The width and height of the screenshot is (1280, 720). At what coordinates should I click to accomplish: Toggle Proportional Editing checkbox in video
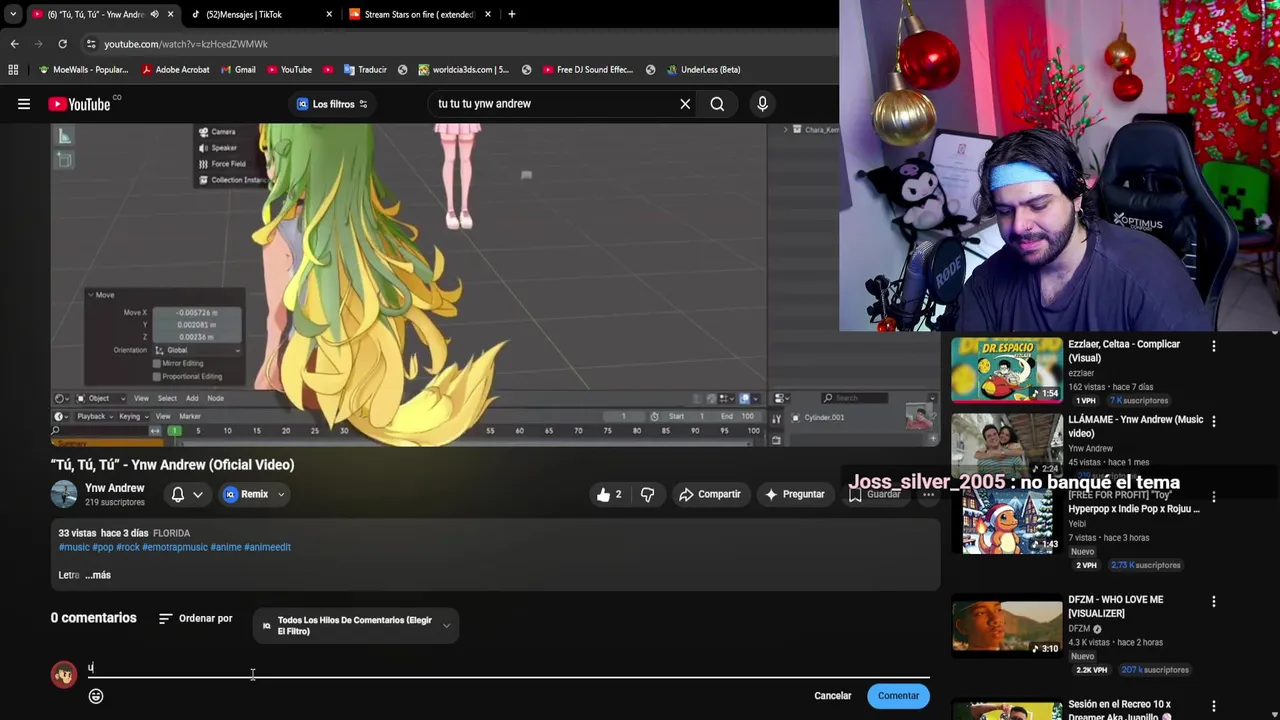pyautogui.click(x=158, y=376)
